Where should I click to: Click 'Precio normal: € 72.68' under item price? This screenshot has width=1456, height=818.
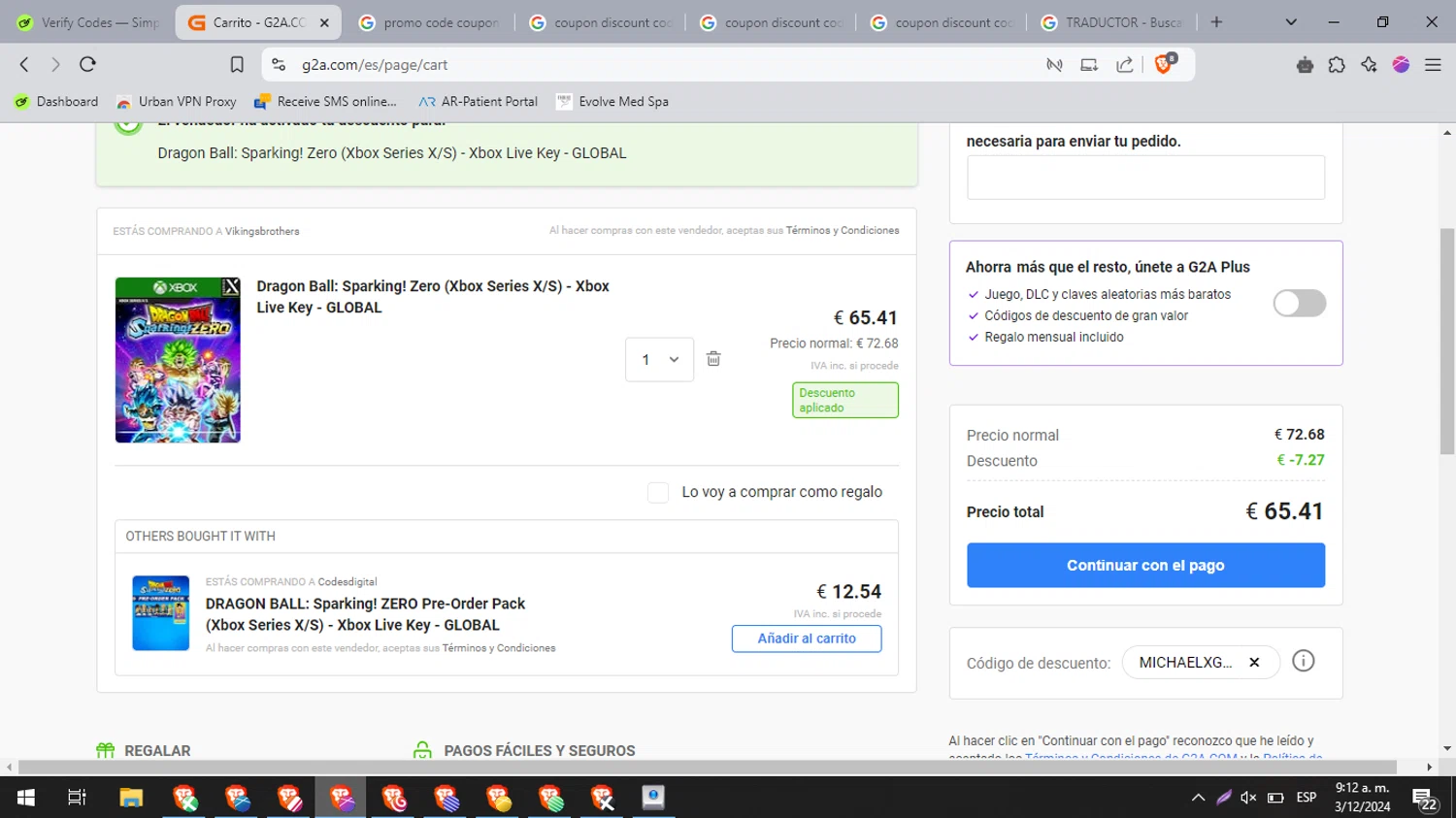(834, 344)
